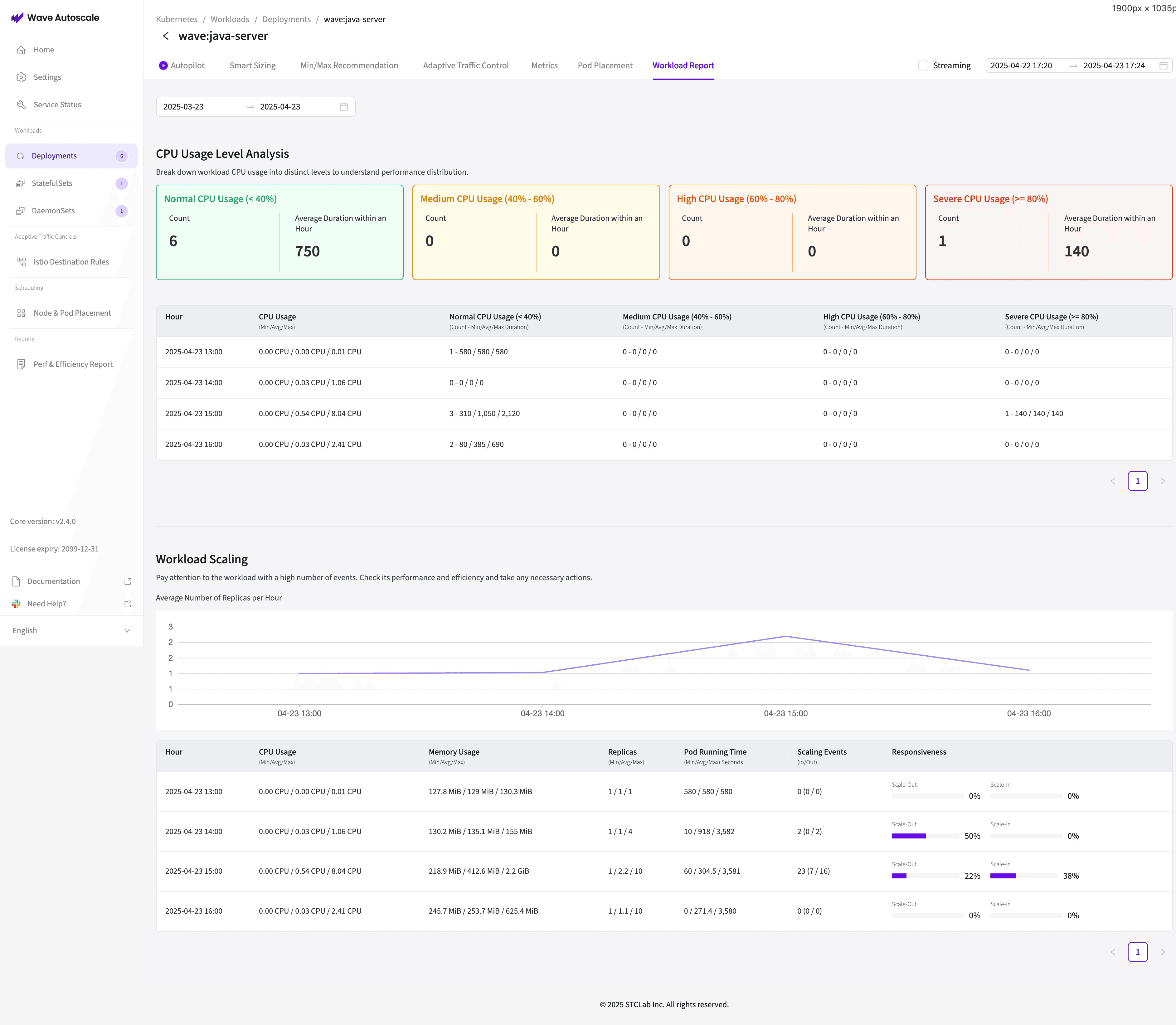The height and width of the screenshot is (1025, 1176).
Task: Click the DaemonSets sidebar icon
Action: tap(21, 211)
